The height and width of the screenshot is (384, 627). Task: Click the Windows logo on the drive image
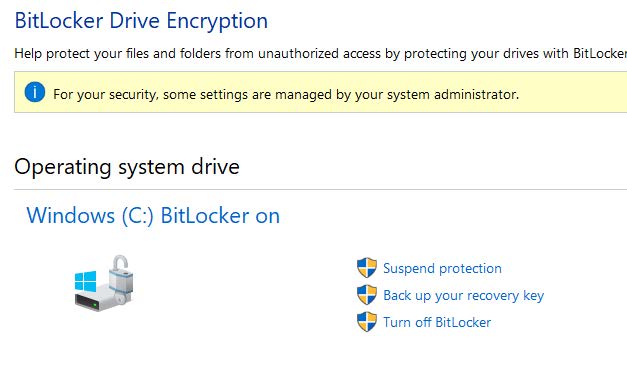click(86, 281)
